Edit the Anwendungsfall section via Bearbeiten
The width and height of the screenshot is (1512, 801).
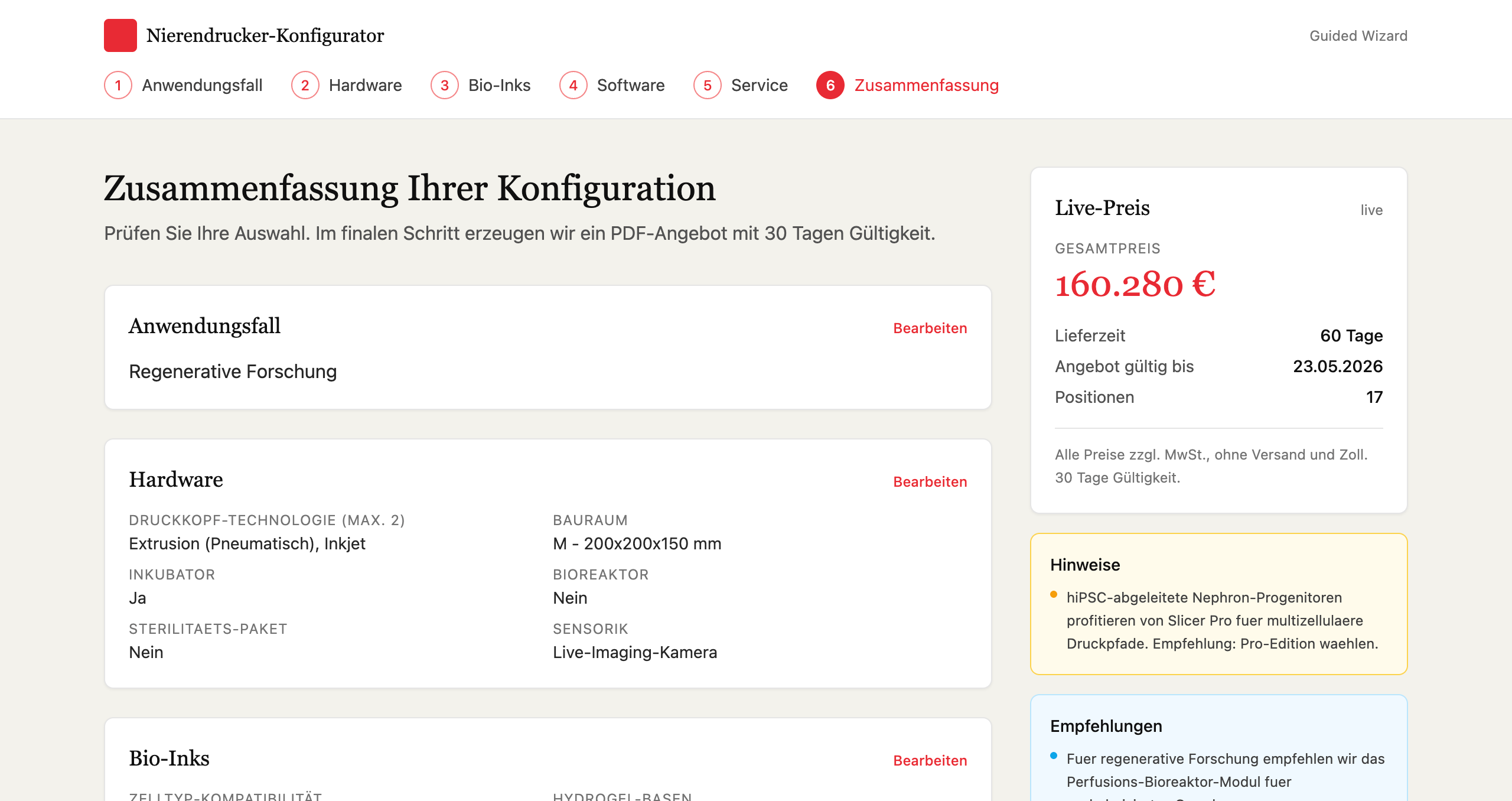click(930, 328)
